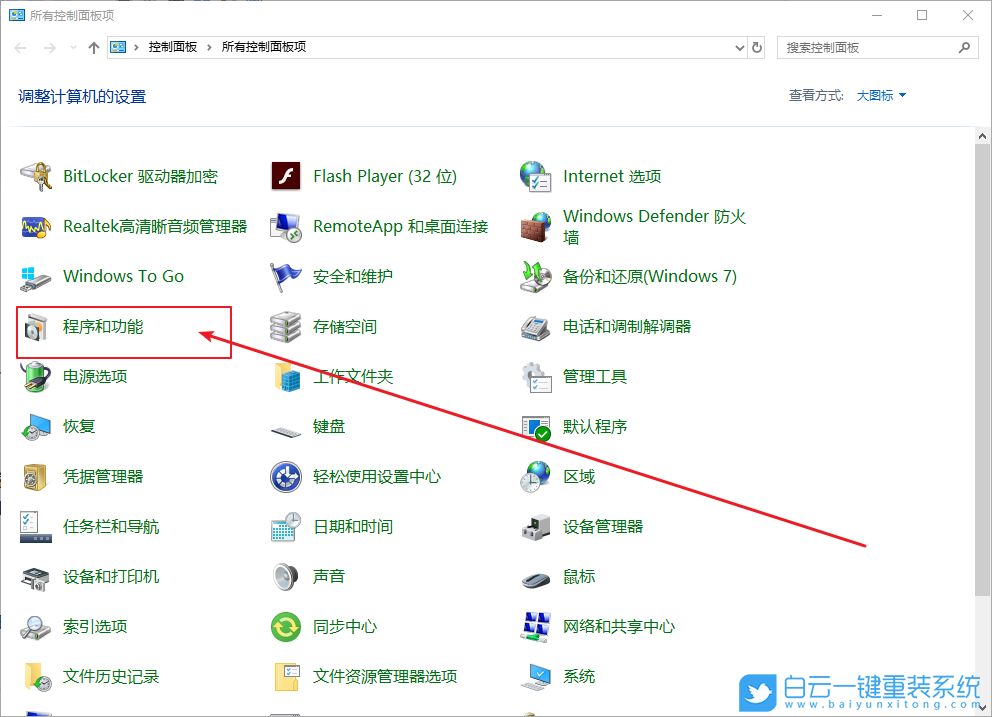Viewport: 992px width, 717px height.
Task: Launch Realtek高清晰音频管理器
Action: [x=155, y=226]
